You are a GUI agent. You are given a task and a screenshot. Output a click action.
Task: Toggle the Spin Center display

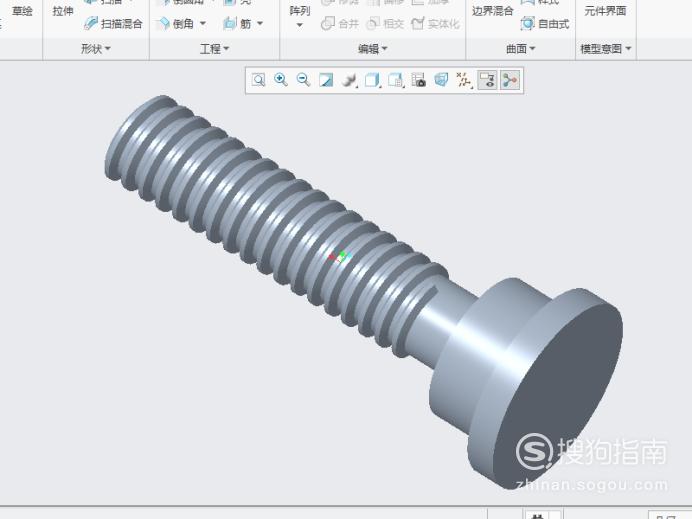pyautogui.click(x=510, y=80)
